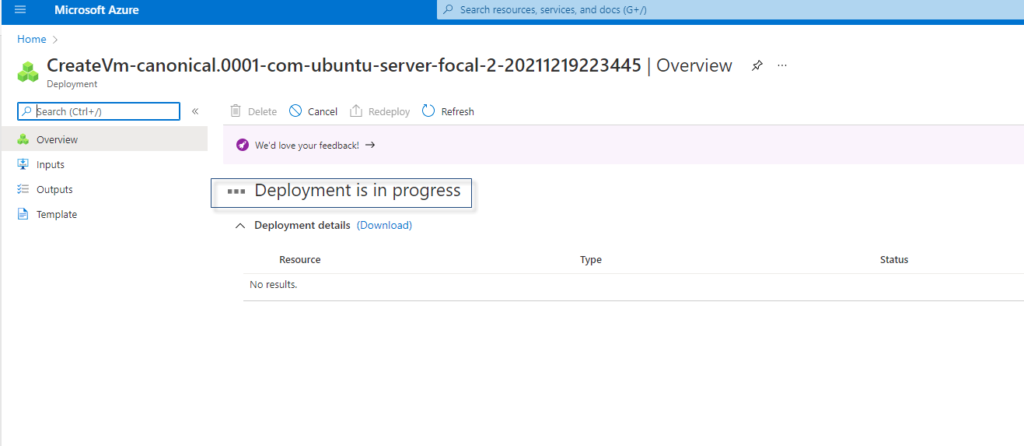Refresh the deployment overview
Viewport: 1024px width, 446px height.
point(448,112)
